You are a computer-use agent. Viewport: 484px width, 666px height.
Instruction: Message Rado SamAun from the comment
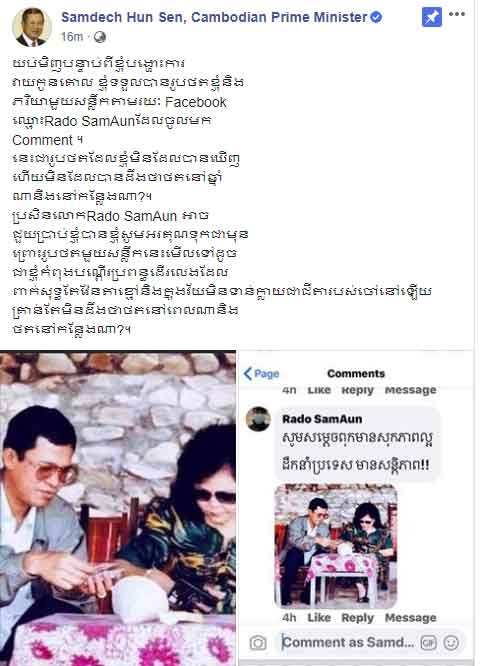tap(411, 618)
